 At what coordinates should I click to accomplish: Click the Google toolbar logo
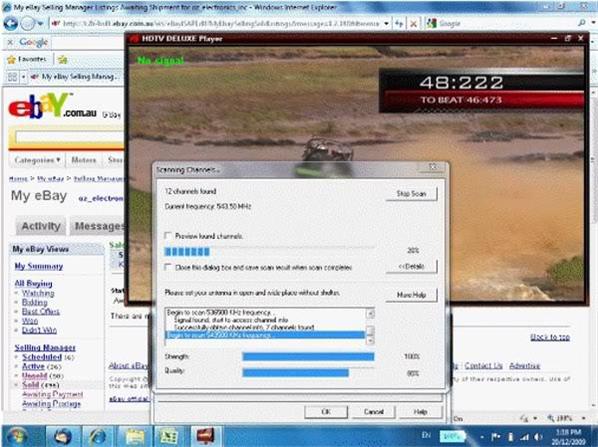(x=34, y=42)
